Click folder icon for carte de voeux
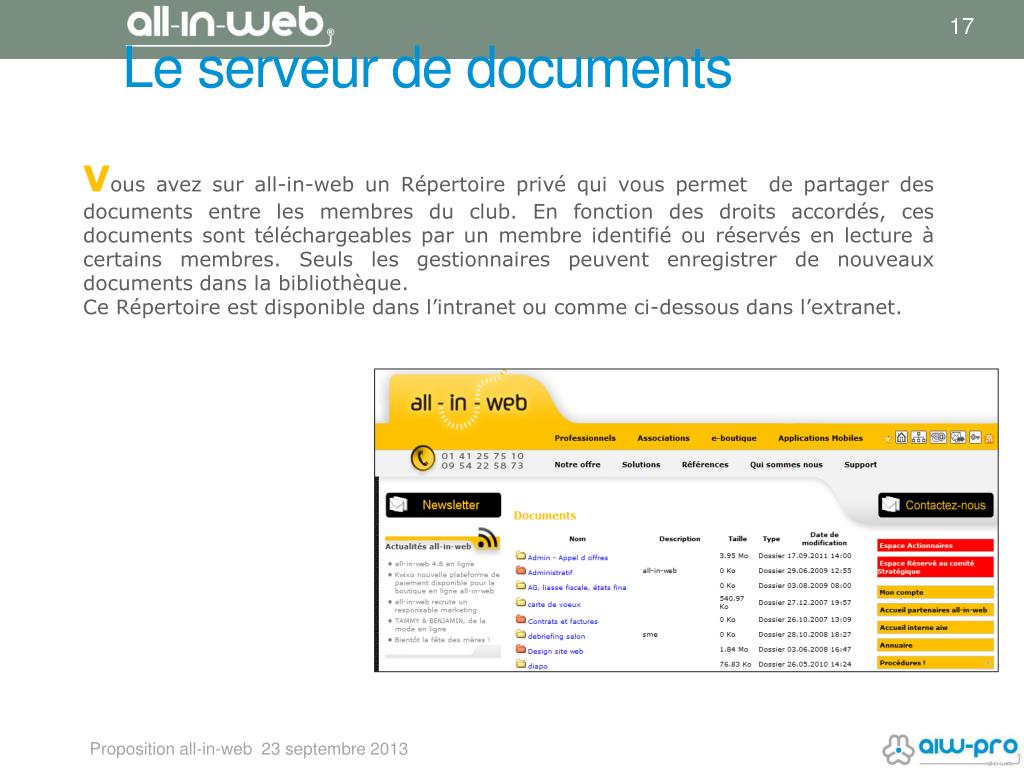1024x768 pixels. click(520, 603)
